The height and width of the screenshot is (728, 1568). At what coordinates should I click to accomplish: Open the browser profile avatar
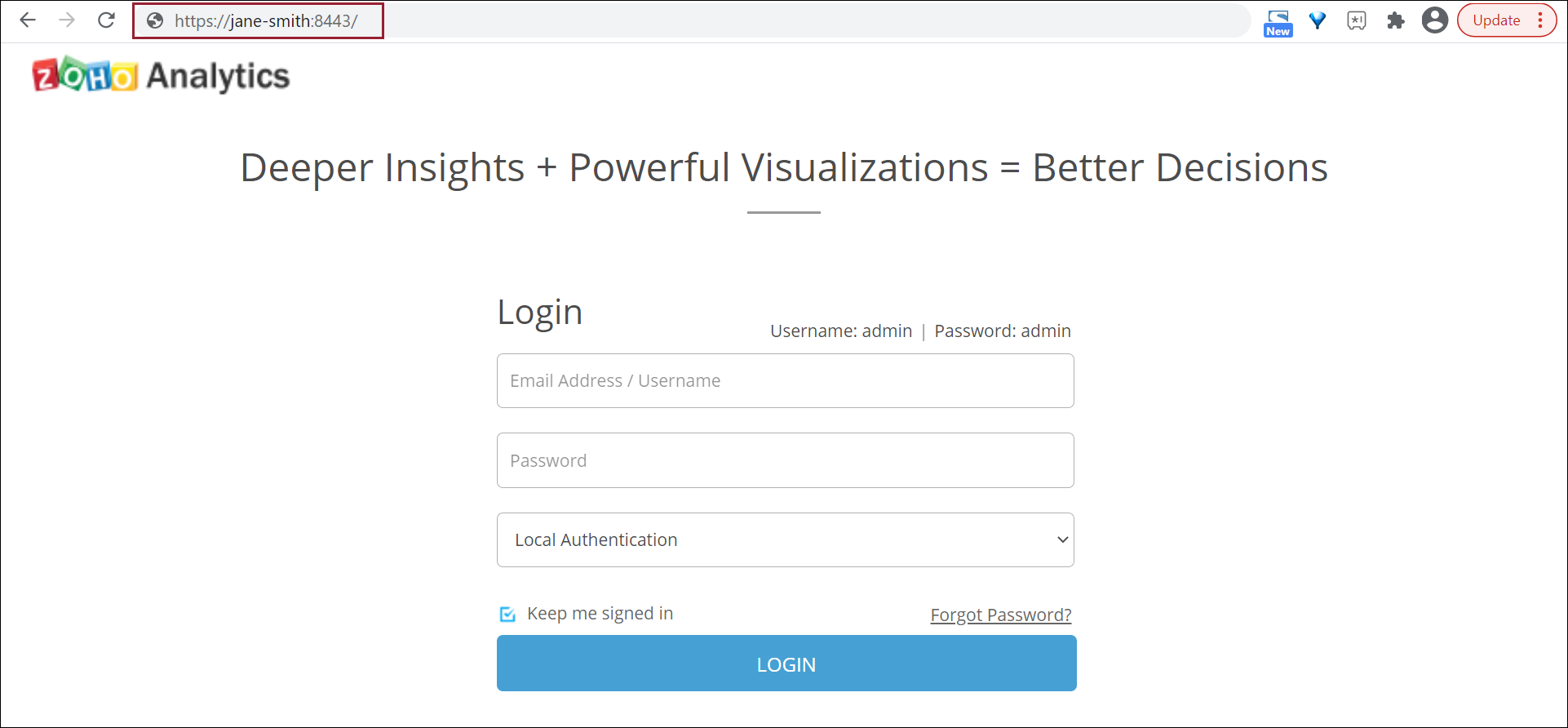tap(1434, 20)
